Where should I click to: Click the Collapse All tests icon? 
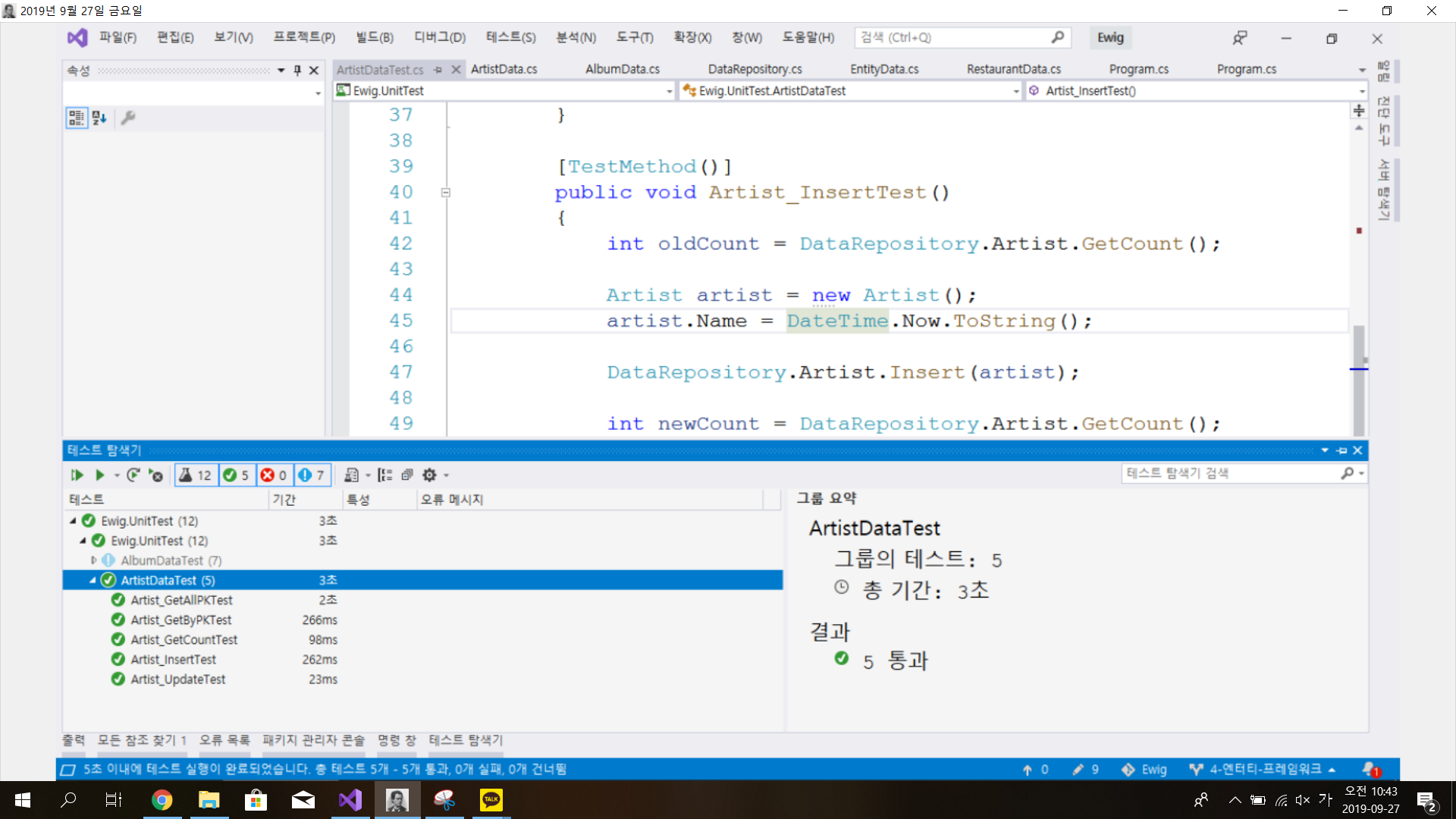pyautogui.click(x=407, y=475)
